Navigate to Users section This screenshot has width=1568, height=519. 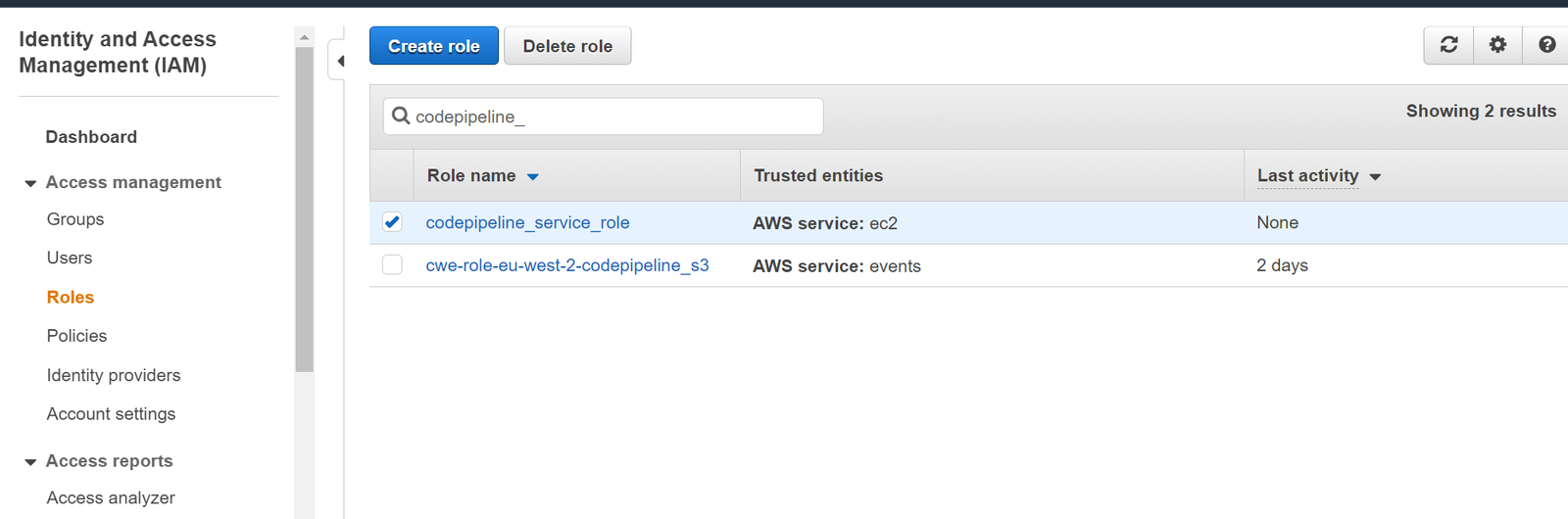(x=70, y=258)
